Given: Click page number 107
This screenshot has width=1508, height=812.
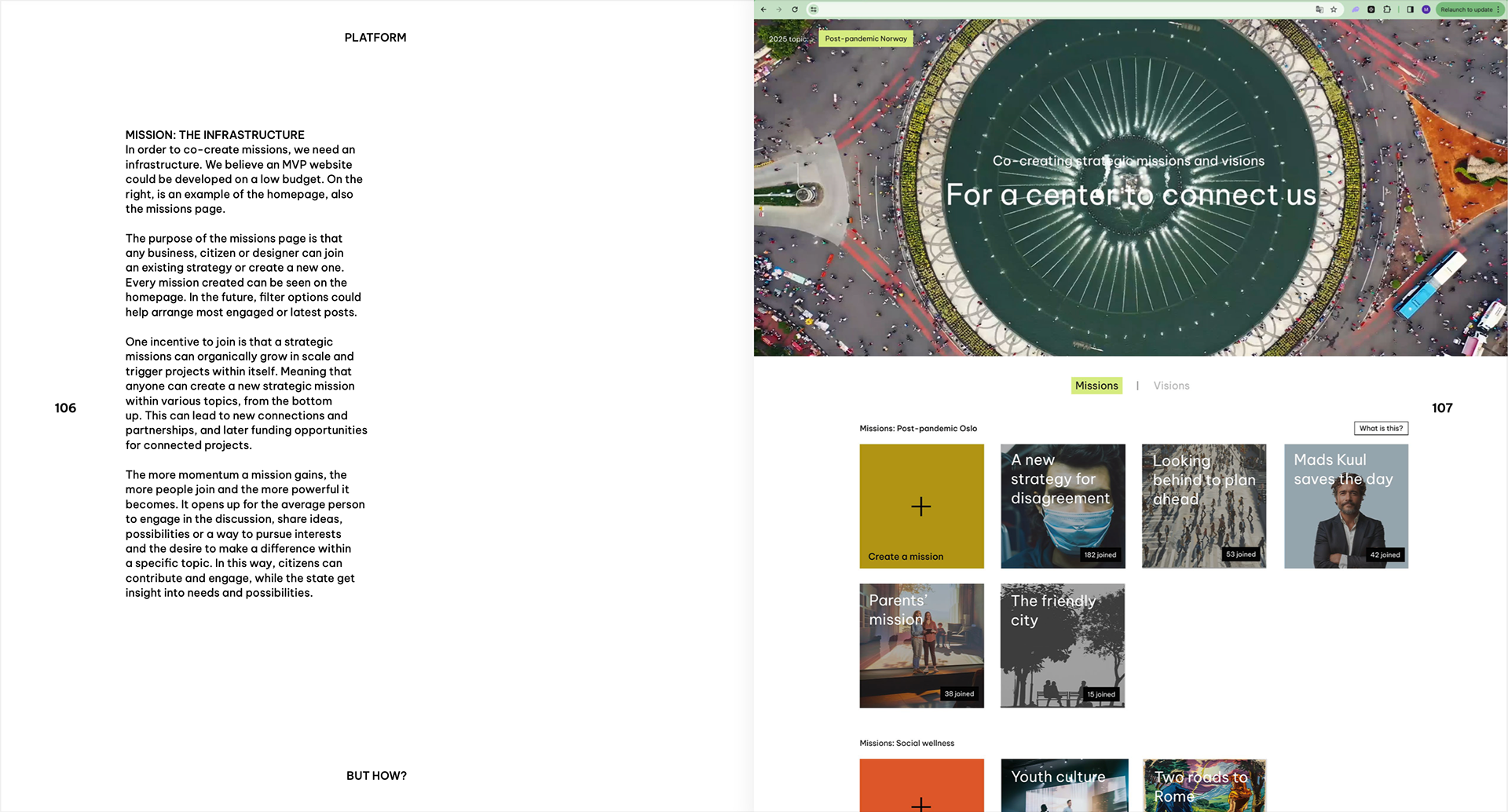Looking at the screenshot, I should (x=1442, y=408).
